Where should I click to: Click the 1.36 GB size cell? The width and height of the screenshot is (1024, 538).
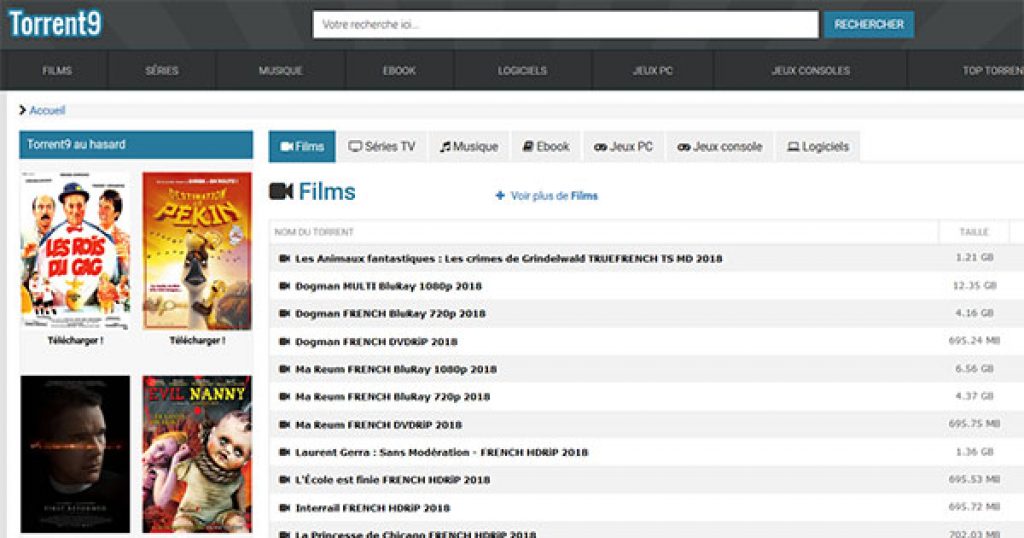coord(974,451)
